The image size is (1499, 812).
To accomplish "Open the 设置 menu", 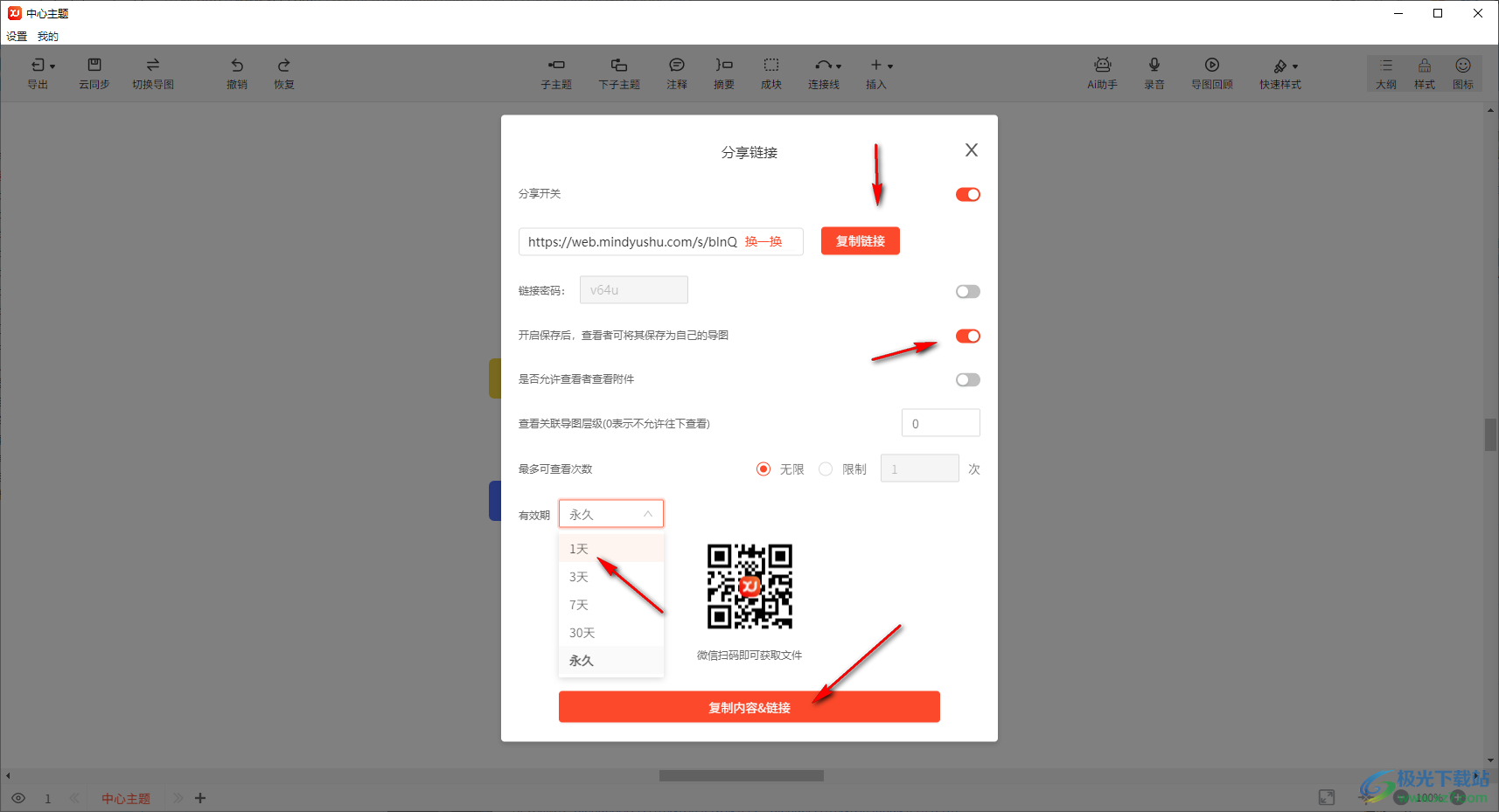I will 17,37.
